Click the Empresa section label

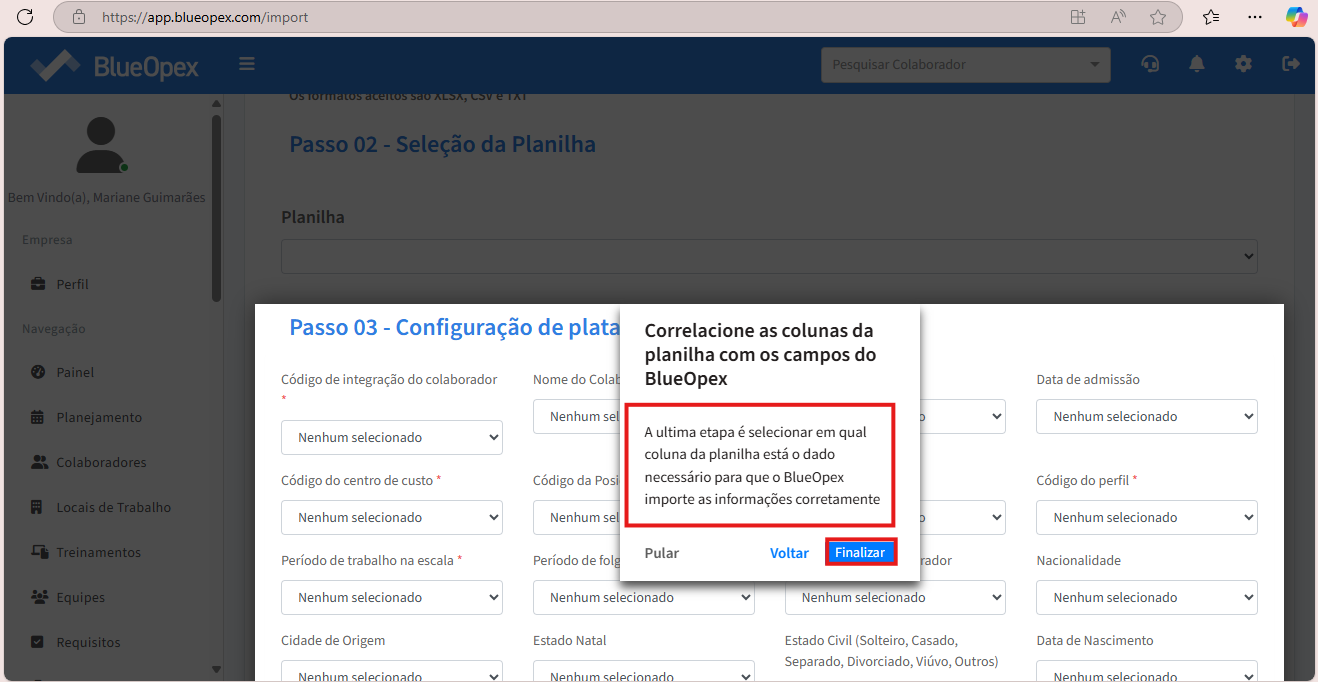coord(47,239)
